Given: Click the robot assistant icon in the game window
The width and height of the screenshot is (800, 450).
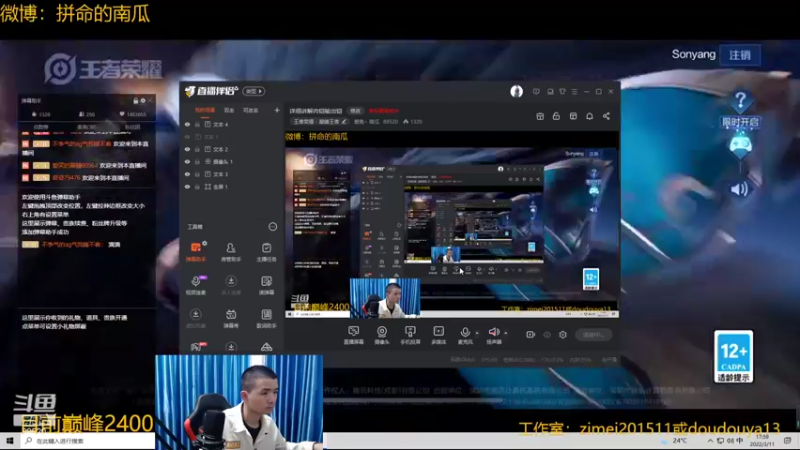Looking at the screenshot, I should 740,145.
